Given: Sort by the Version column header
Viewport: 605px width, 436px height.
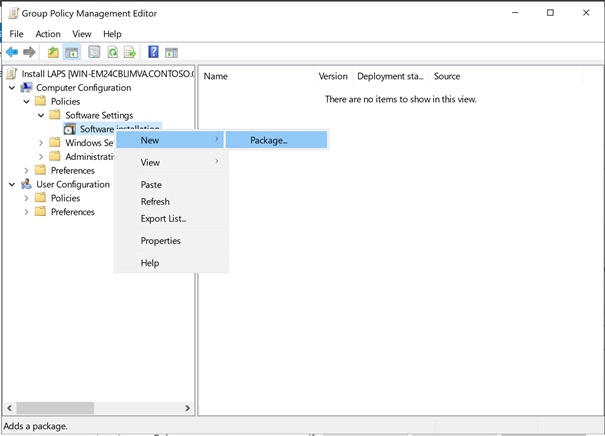Looking at the screenshot, I should pyautogui.click(x=333, y=76).
